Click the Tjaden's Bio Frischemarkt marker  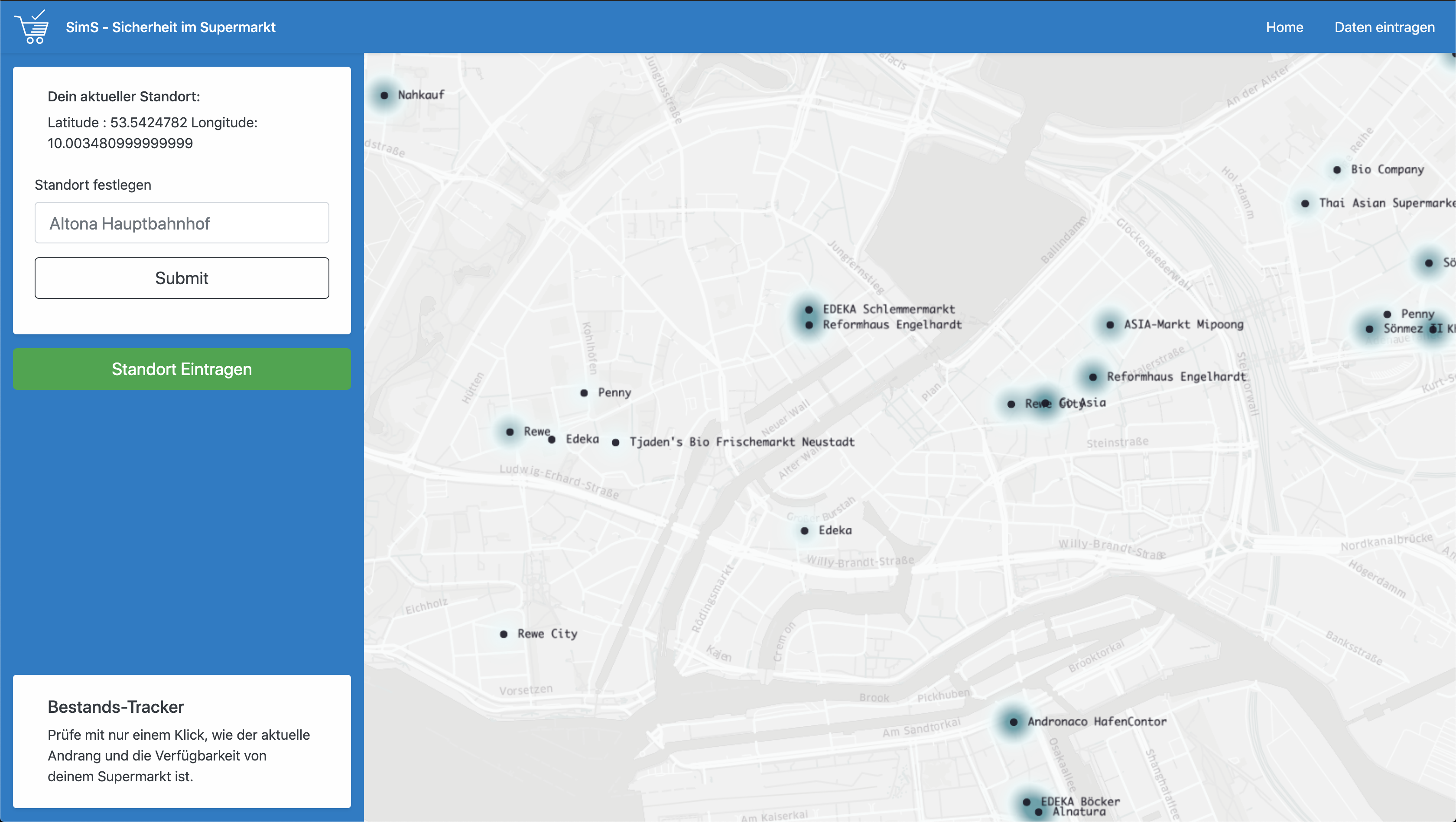(615, 442)
